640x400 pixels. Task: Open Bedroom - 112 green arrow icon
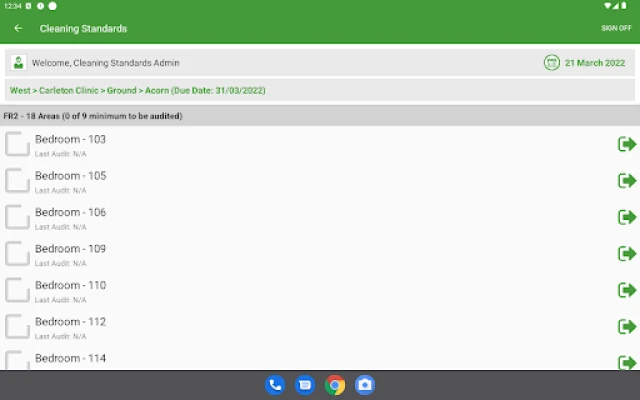pos(627,327)
